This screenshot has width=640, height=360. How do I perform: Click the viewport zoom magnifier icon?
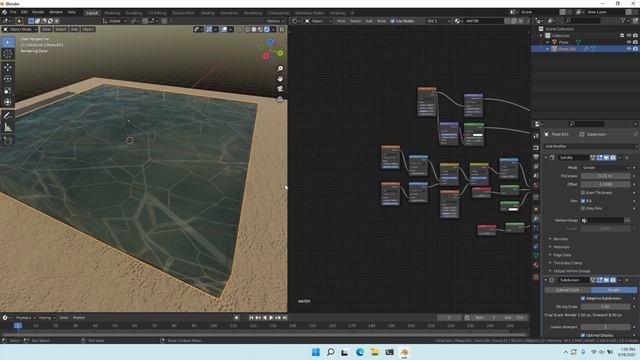tap(280, 69)
